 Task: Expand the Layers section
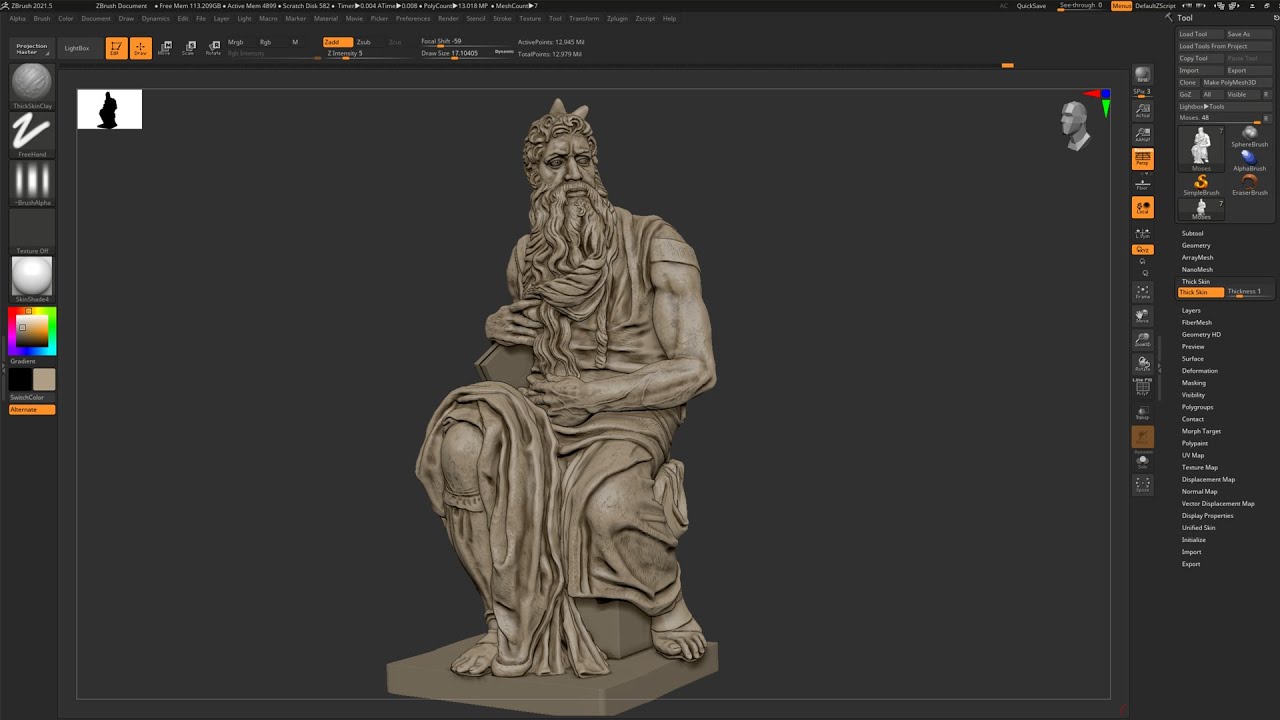coord(1191,310)
